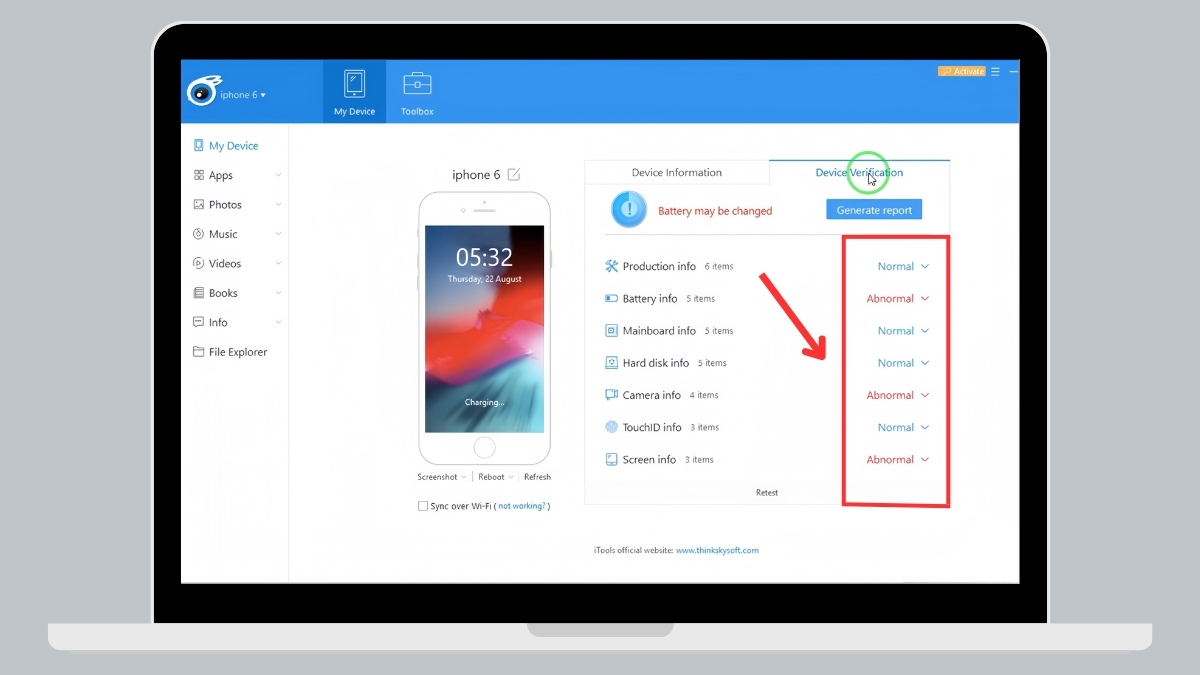This screenshot has width=1200, height=675.
Task: Click the 'Production info' label
Action: pyautogui.click(x=659, y=266)
